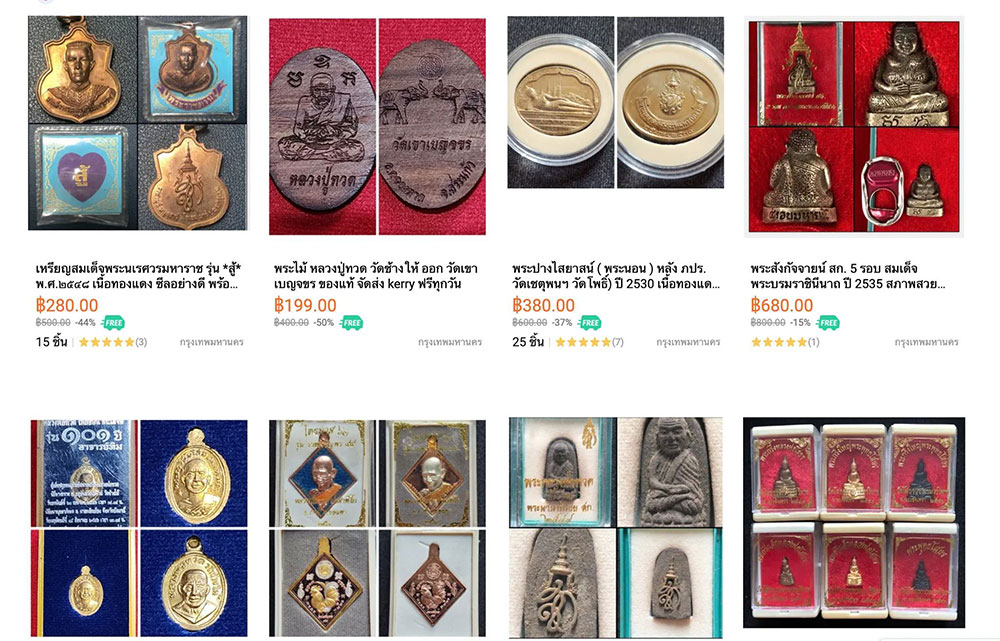
Task: Open listing title mentioning ปี 2535
Action: pyautogui.click(x=848, y=276)
